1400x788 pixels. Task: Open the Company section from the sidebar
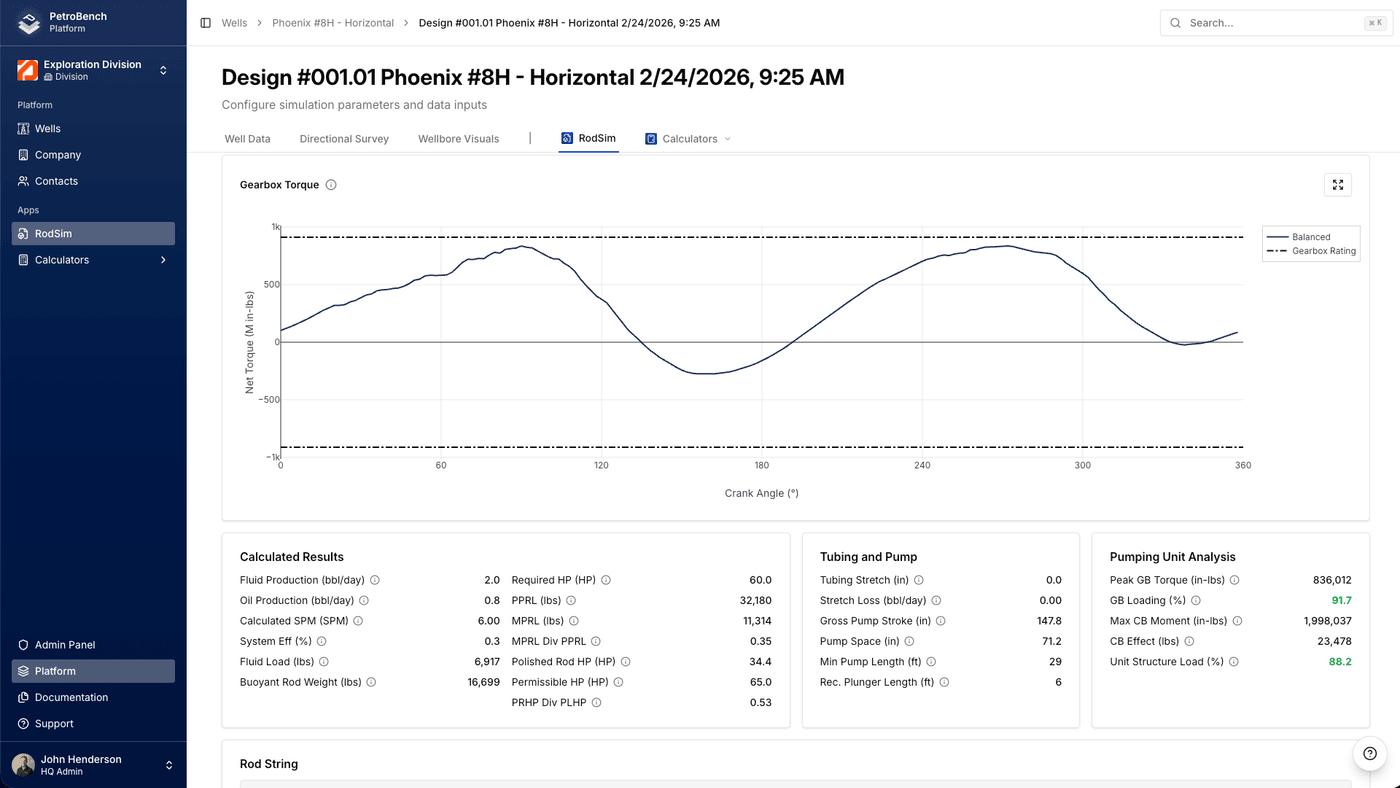(x=60, y=155)
